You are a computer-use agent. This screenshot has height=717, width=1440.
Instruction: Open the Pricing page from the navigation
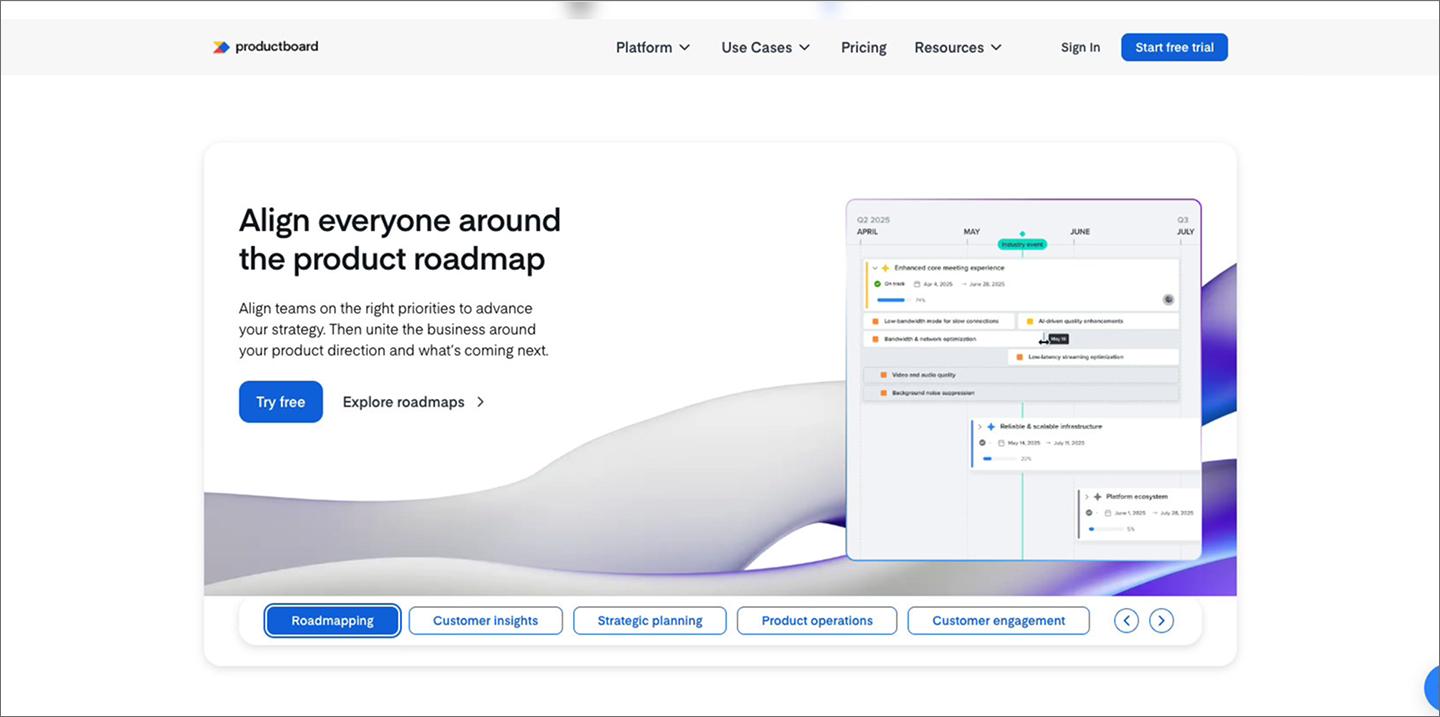(862, 47)
